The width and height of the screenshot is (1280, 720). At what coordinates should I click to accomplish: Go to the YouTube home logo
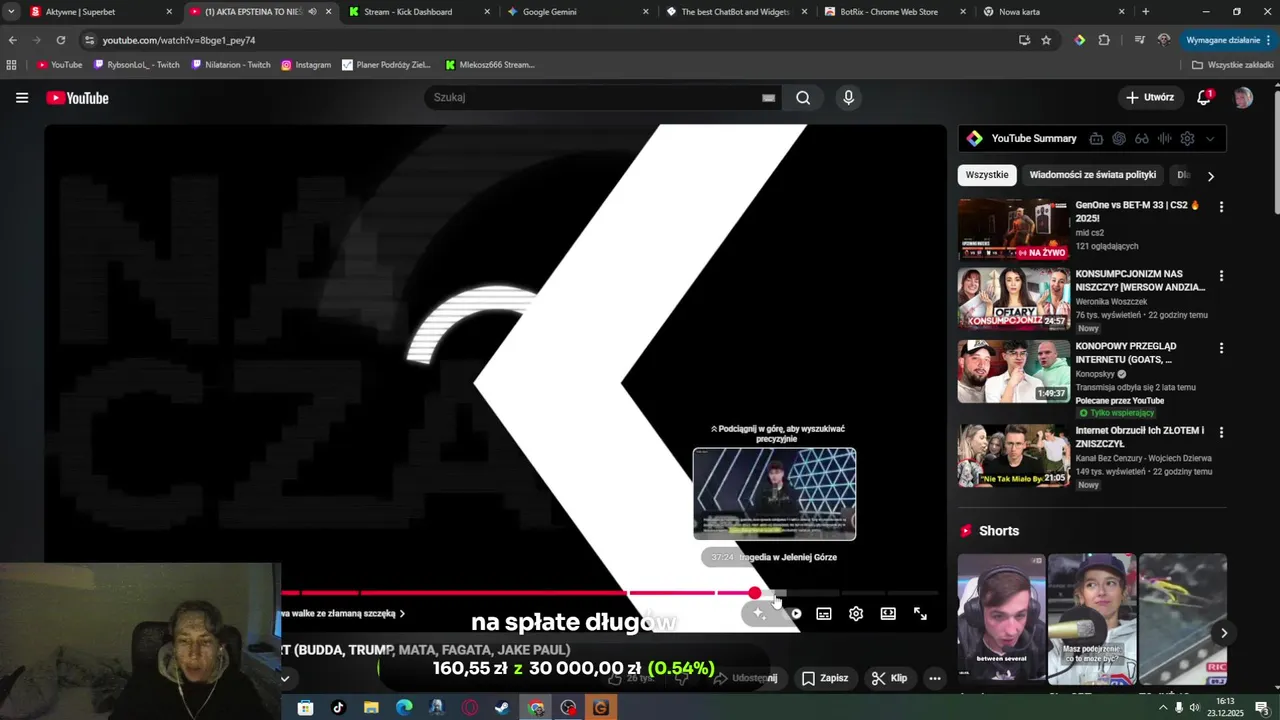pyautogui.click(x=77, y=98)
